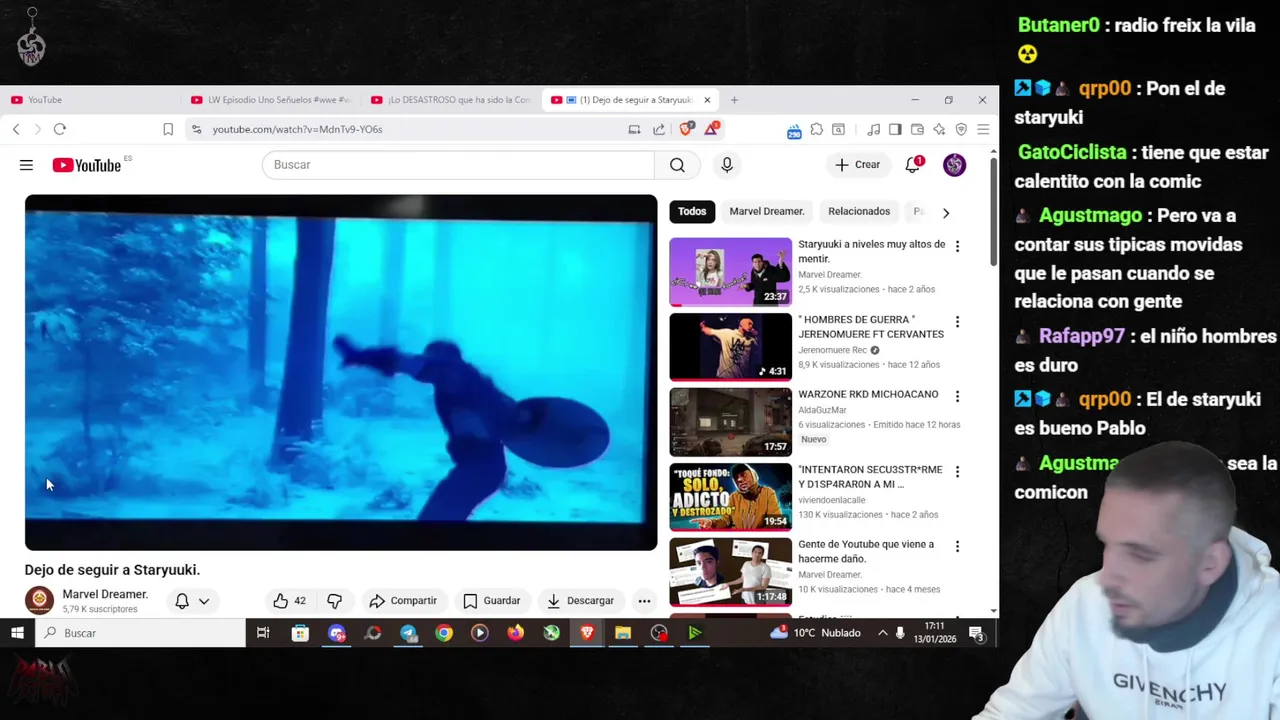
Task: Click the 'Crear' button
Action: coord(858,165)
